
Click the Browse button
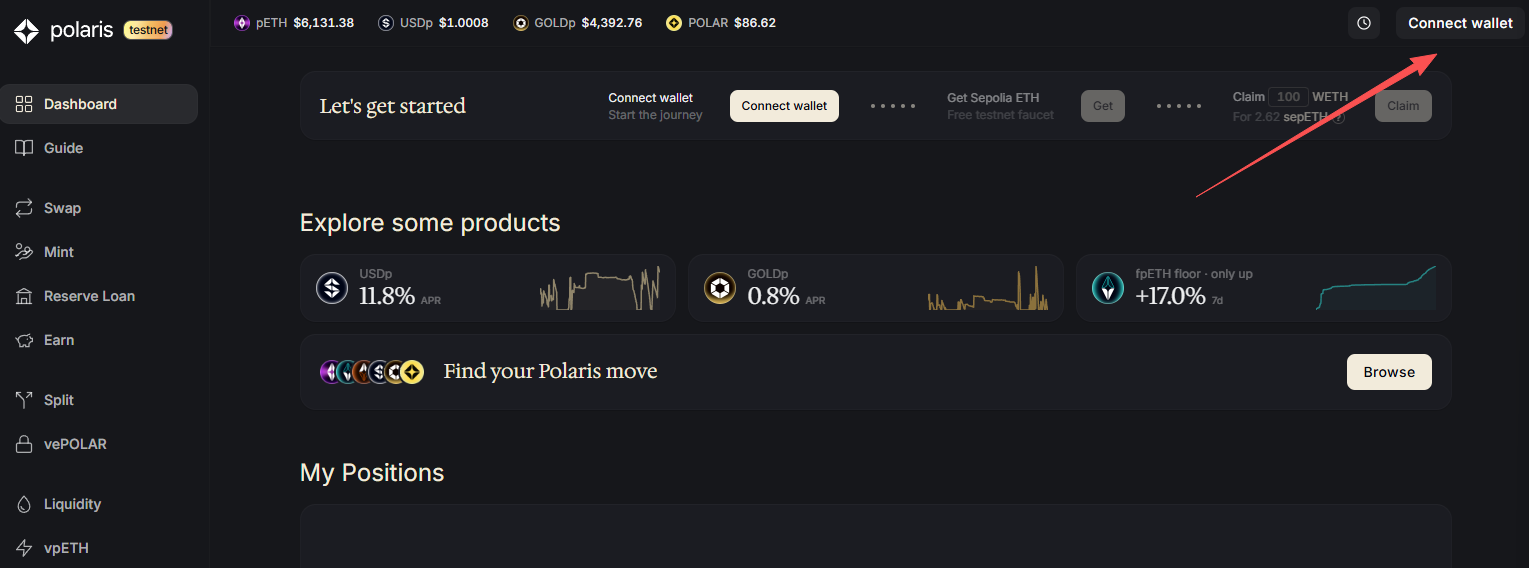[1389, 372]
